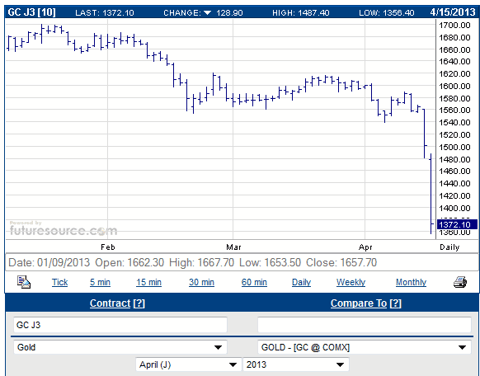Click the printer icon
Image resolution: width=480 pixels, height=376 pixels.
pos(460,282)
